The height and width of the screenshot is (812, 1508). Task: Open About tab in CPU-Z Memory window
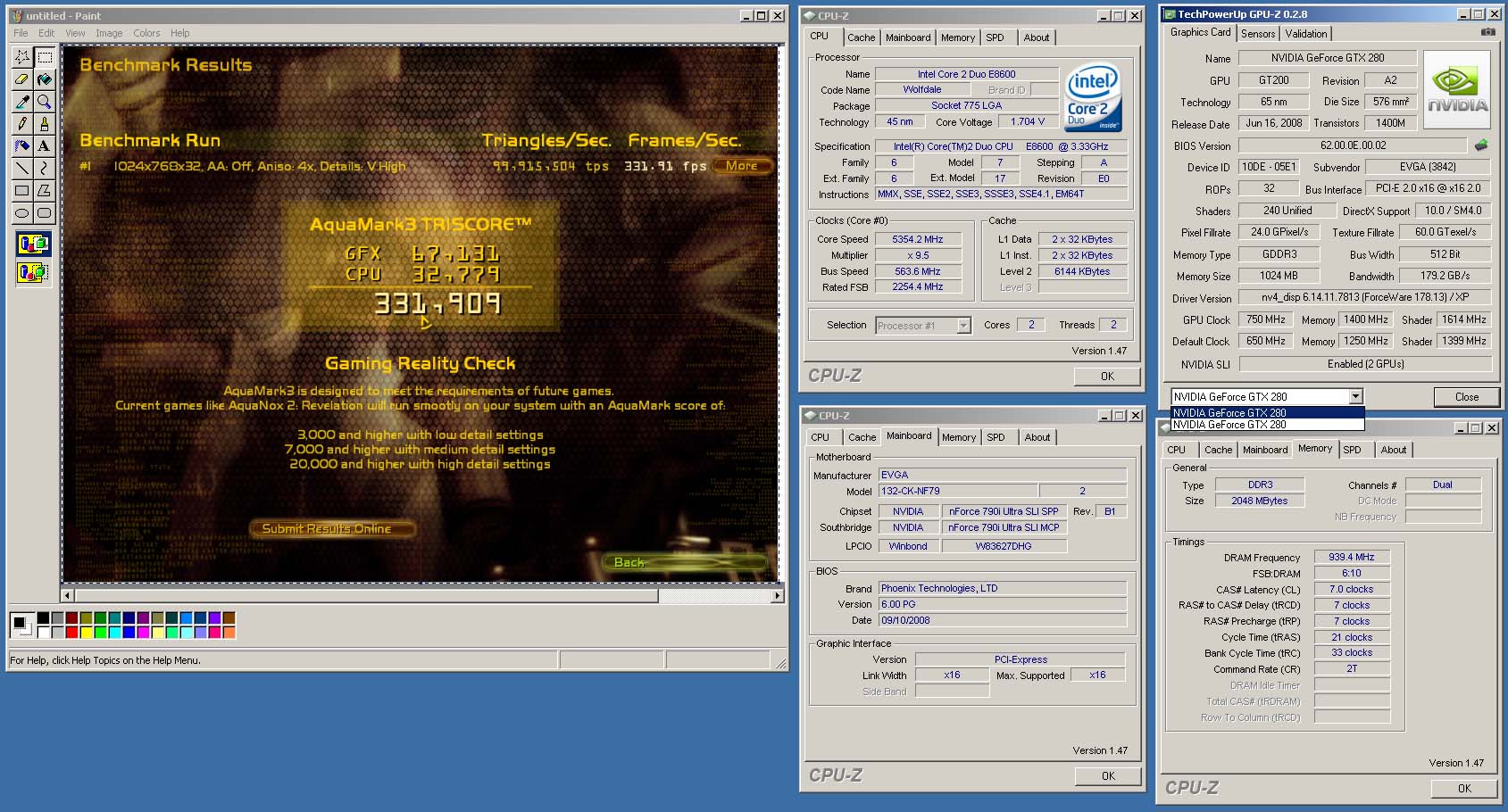click(x=1394, y=450)
